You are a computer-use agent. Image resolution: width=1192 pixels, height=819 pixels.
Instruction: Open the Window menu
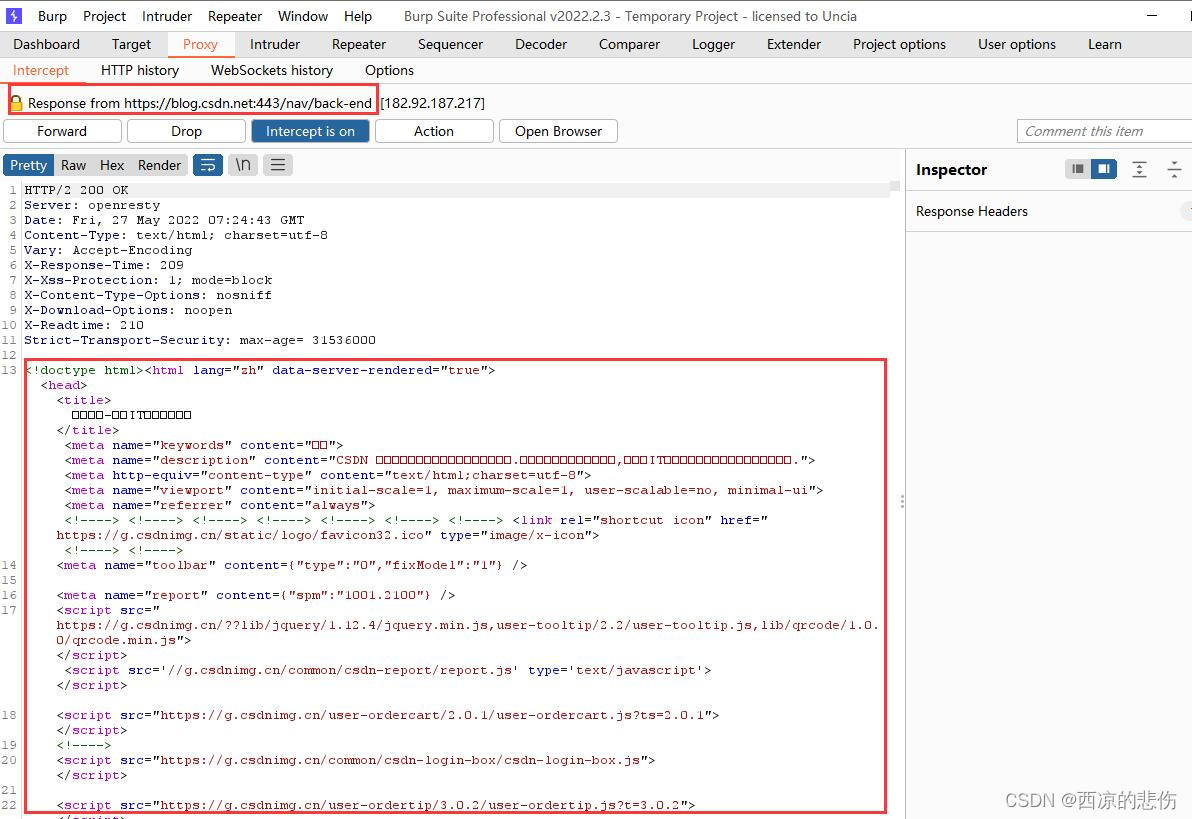tap(303, 16)
